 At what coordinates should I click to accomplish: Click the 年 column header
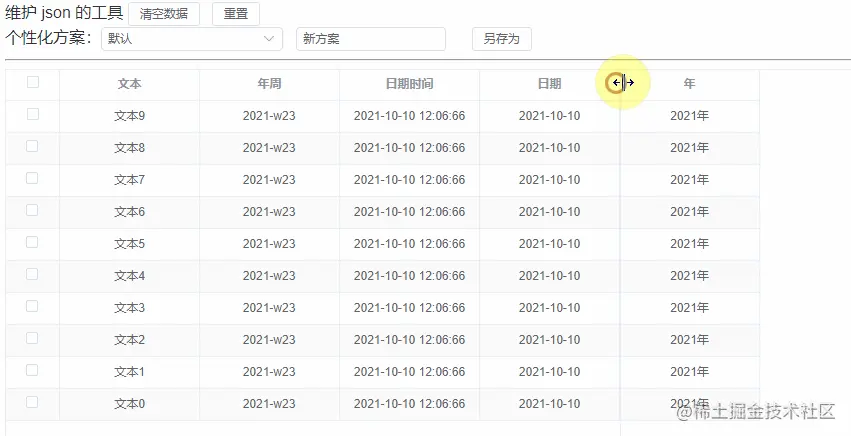click(x=689, y=84)
